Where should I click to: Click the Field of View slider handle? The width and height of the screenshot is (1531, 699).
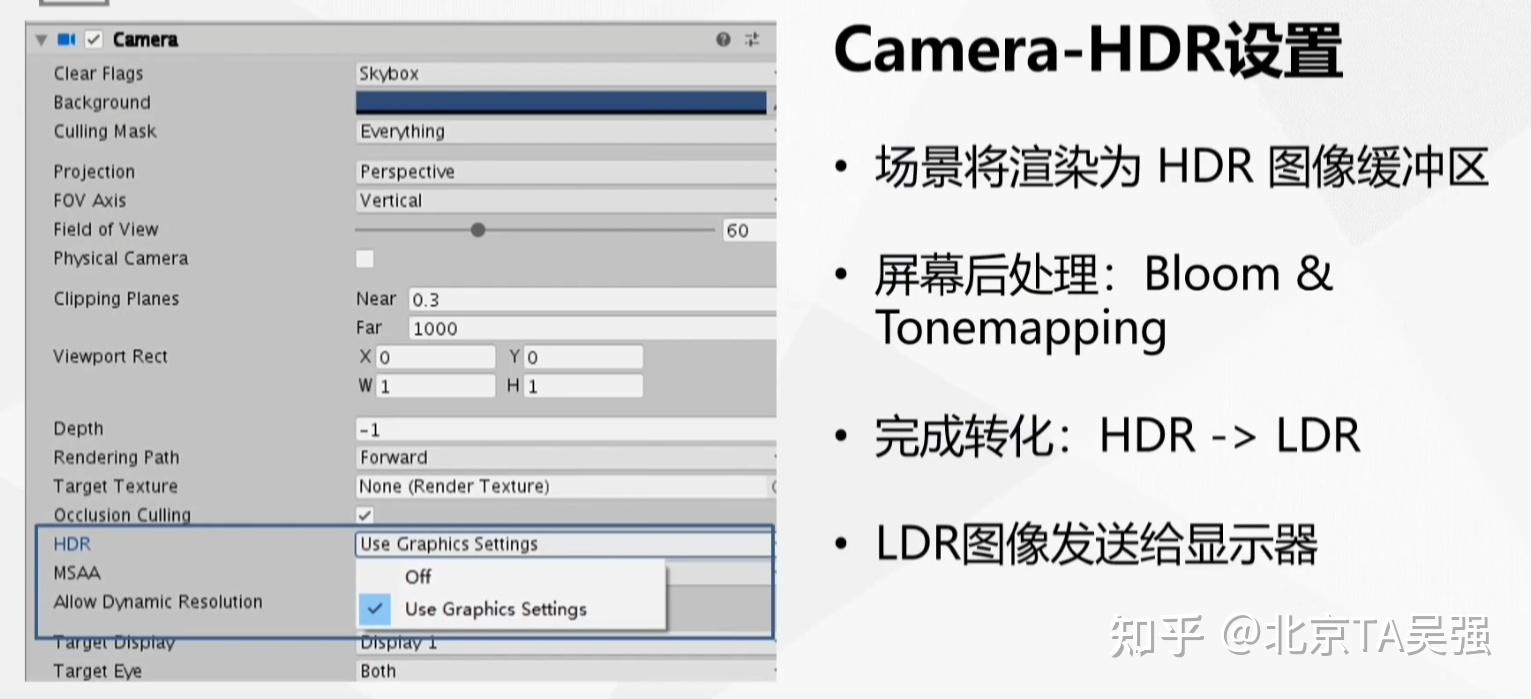pyautogui.click(x=477, y=229)
